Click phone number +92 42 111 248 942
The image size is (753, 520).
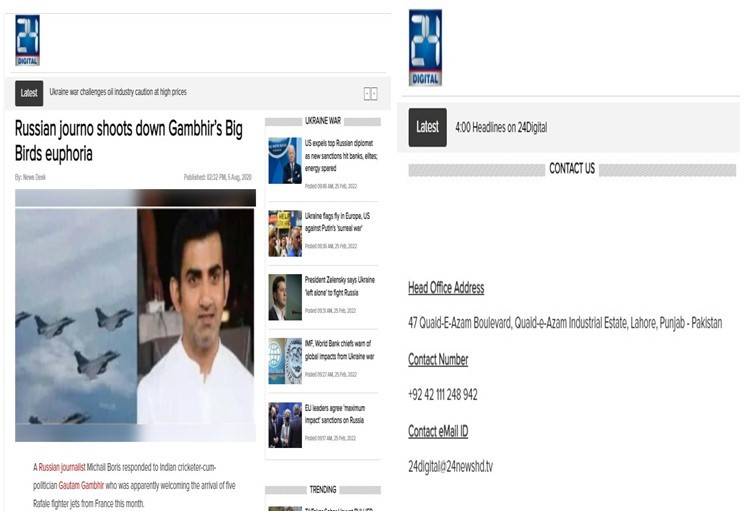pyautogui.click(x=443, y=395)
